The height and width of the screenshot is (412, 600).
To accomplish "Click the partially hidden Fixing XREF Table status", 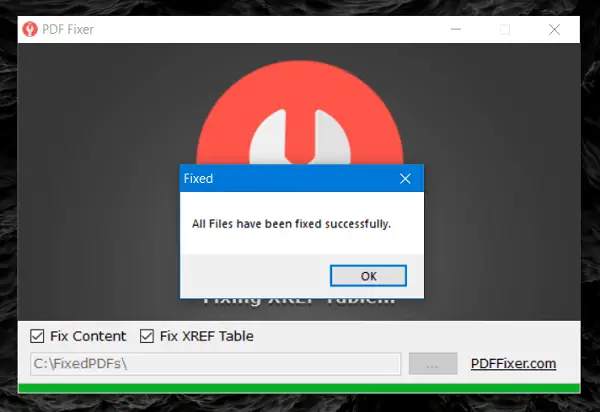I will coord(299,302).
